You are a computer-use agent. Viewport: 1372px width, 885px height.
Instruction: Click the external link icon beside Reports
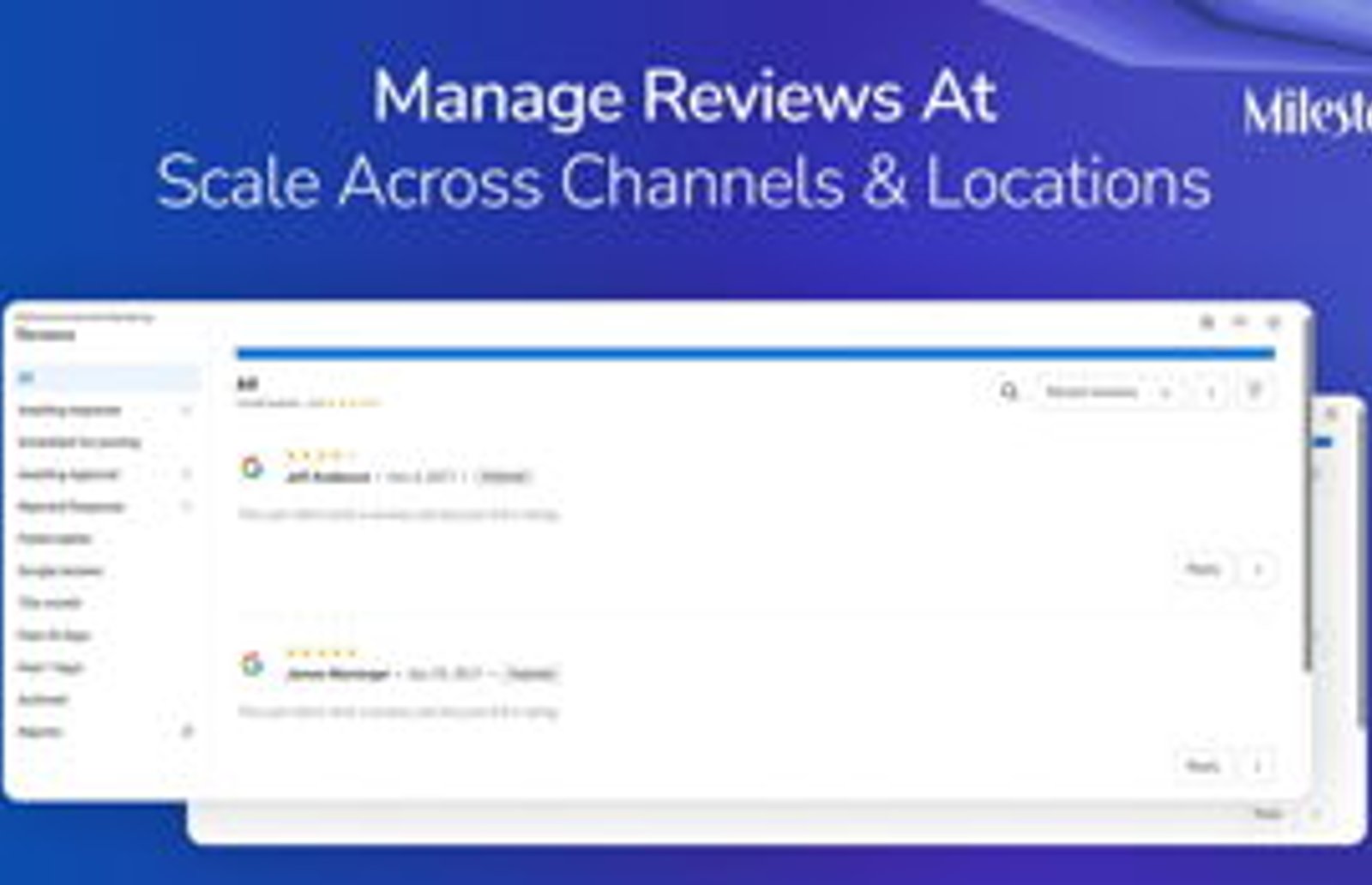coord(187,731)
